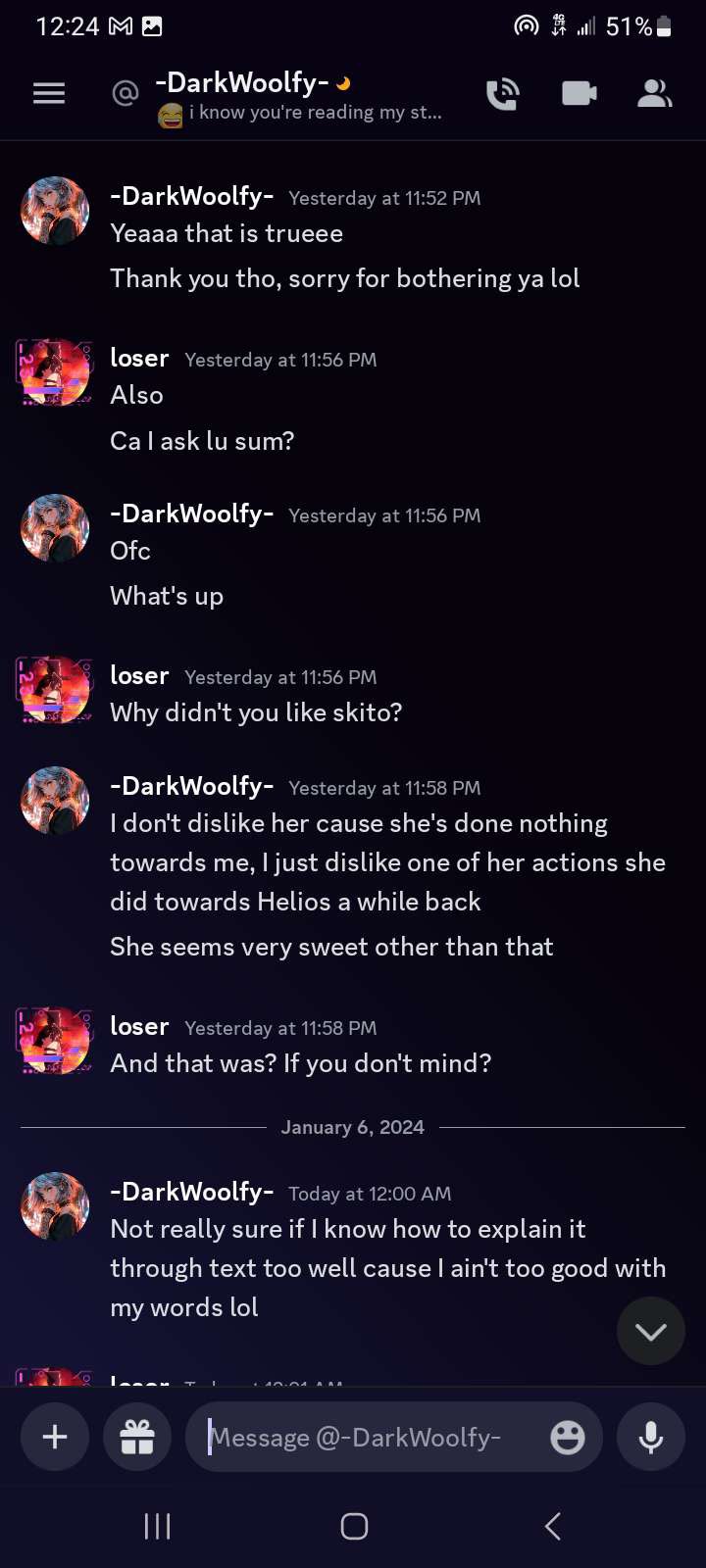The width and height of the screenshot is (706, 1568).
Task: Open -DarkWoolfy- header name profile
Action: pos(241,83)
